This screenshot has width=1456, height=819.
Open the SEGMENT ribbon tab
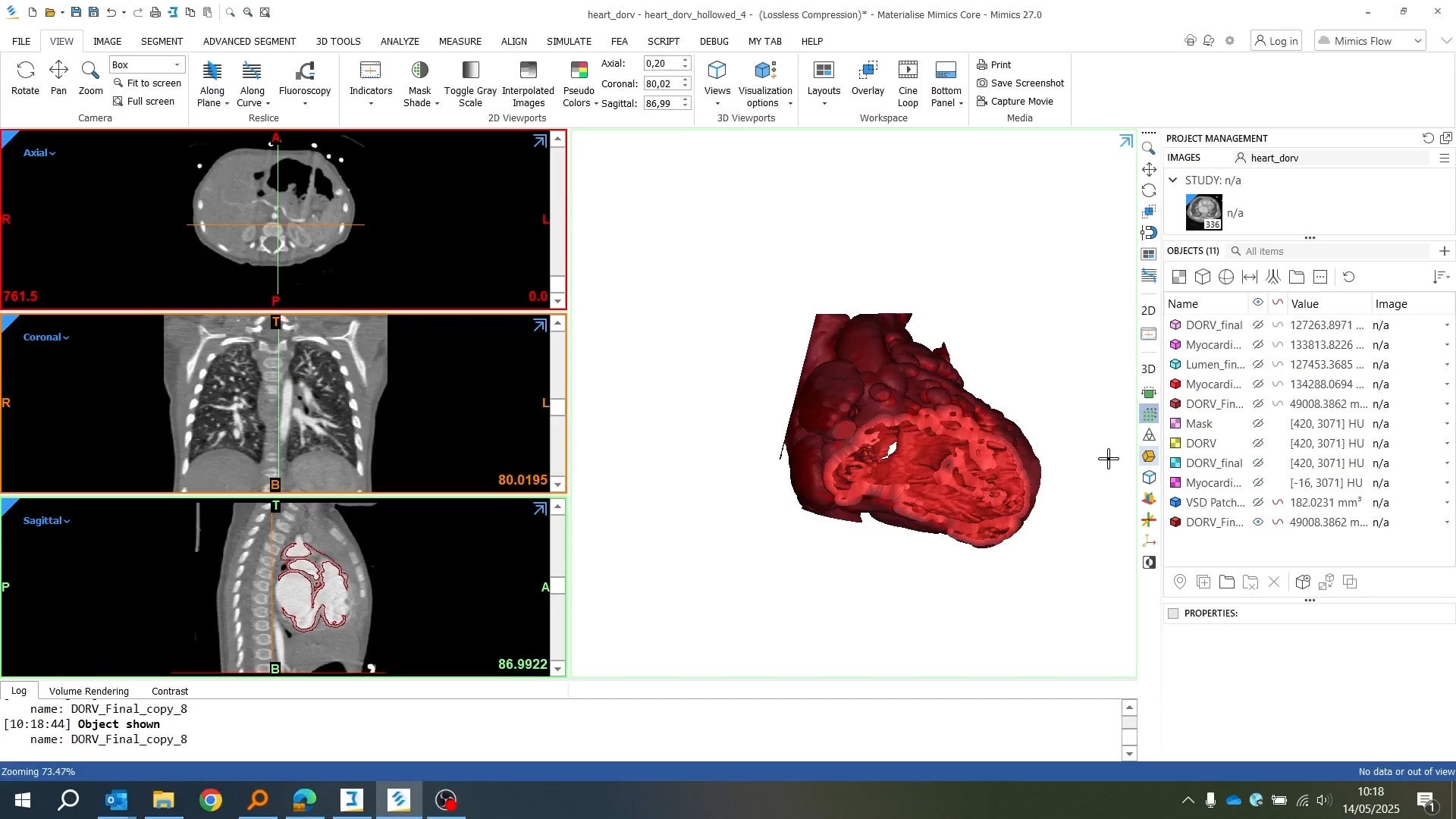pos(162,41)
